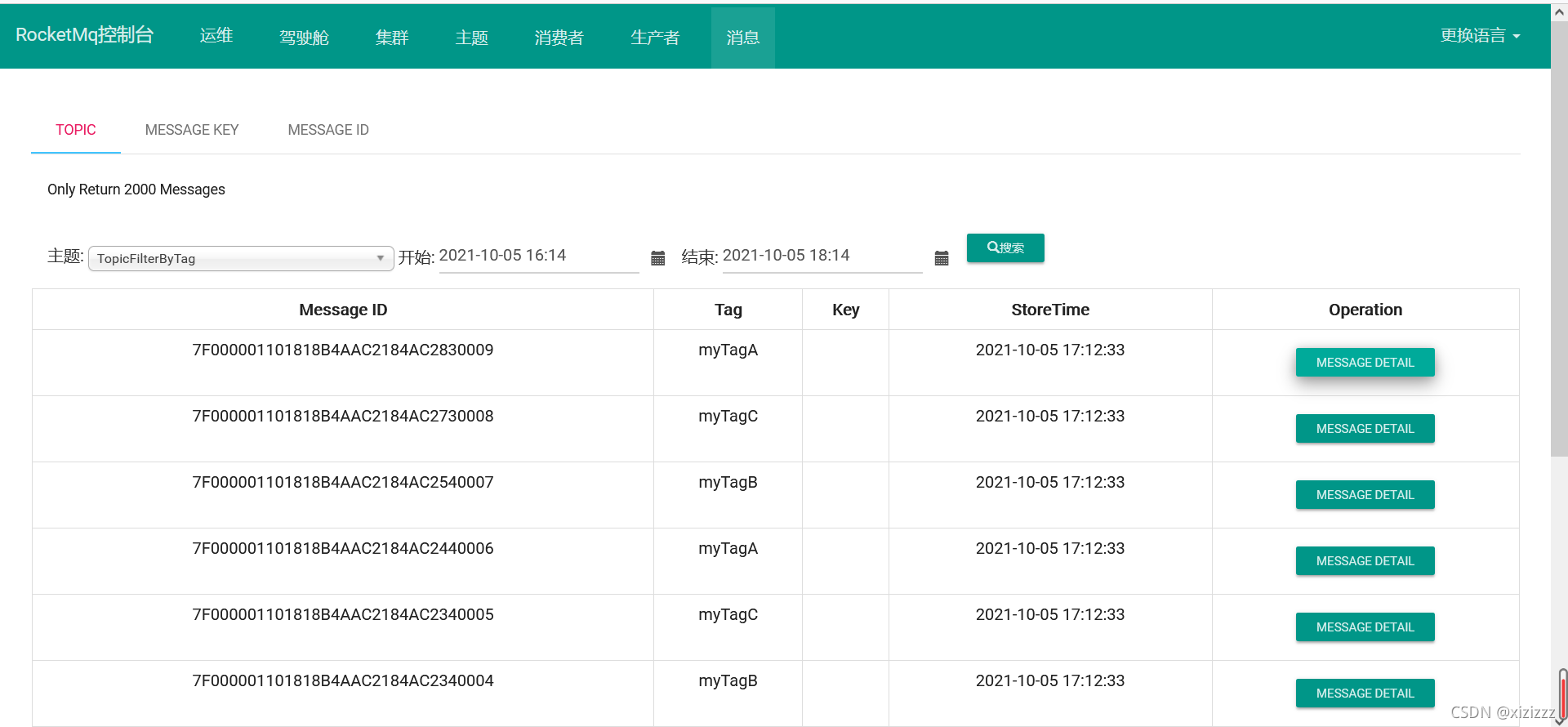Open the 消费者 consumer menu
This screenshot has width=1568, height=727.
tap(559, 38)
